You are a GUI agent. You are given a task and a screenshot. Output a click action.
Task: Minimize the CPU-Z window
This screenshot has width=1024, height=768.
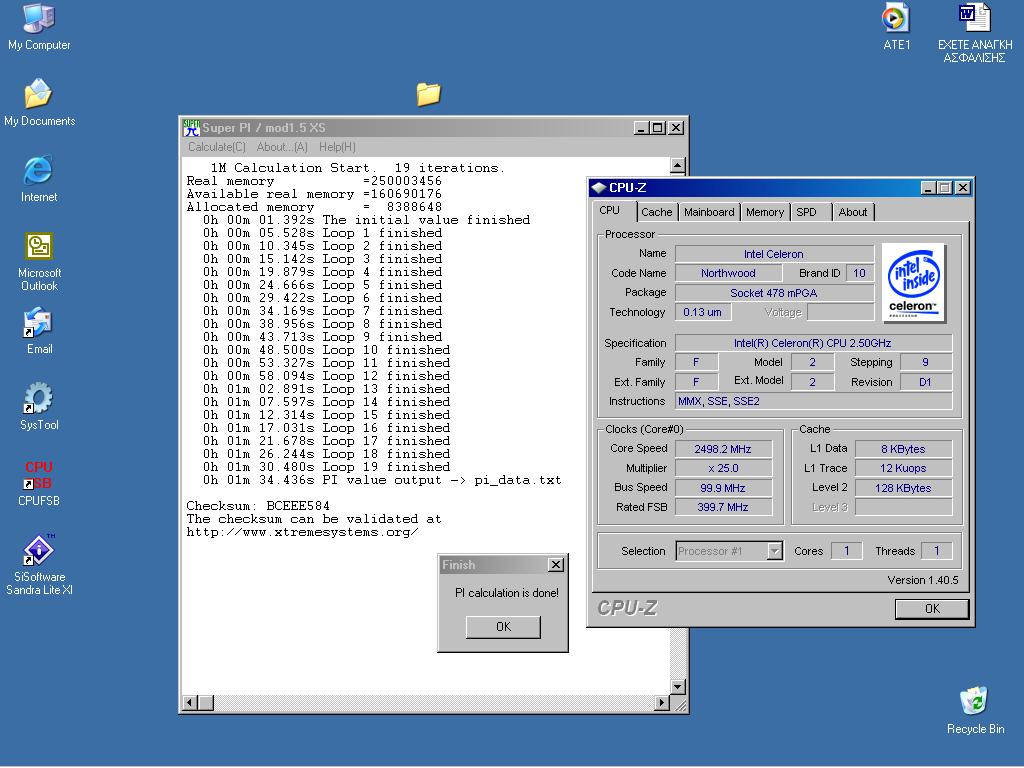pyautogui.click(x=929, y=188)
